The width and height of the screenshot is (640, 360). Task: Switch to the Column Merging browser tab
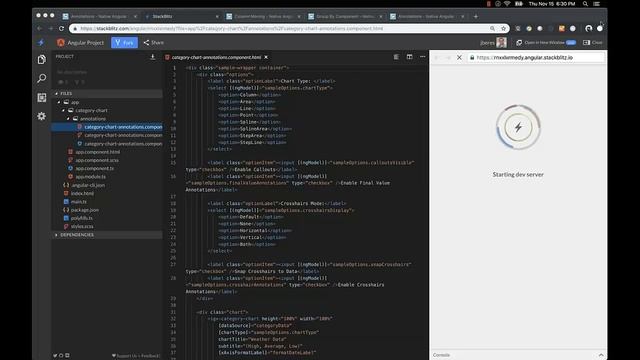coord(264,17)
